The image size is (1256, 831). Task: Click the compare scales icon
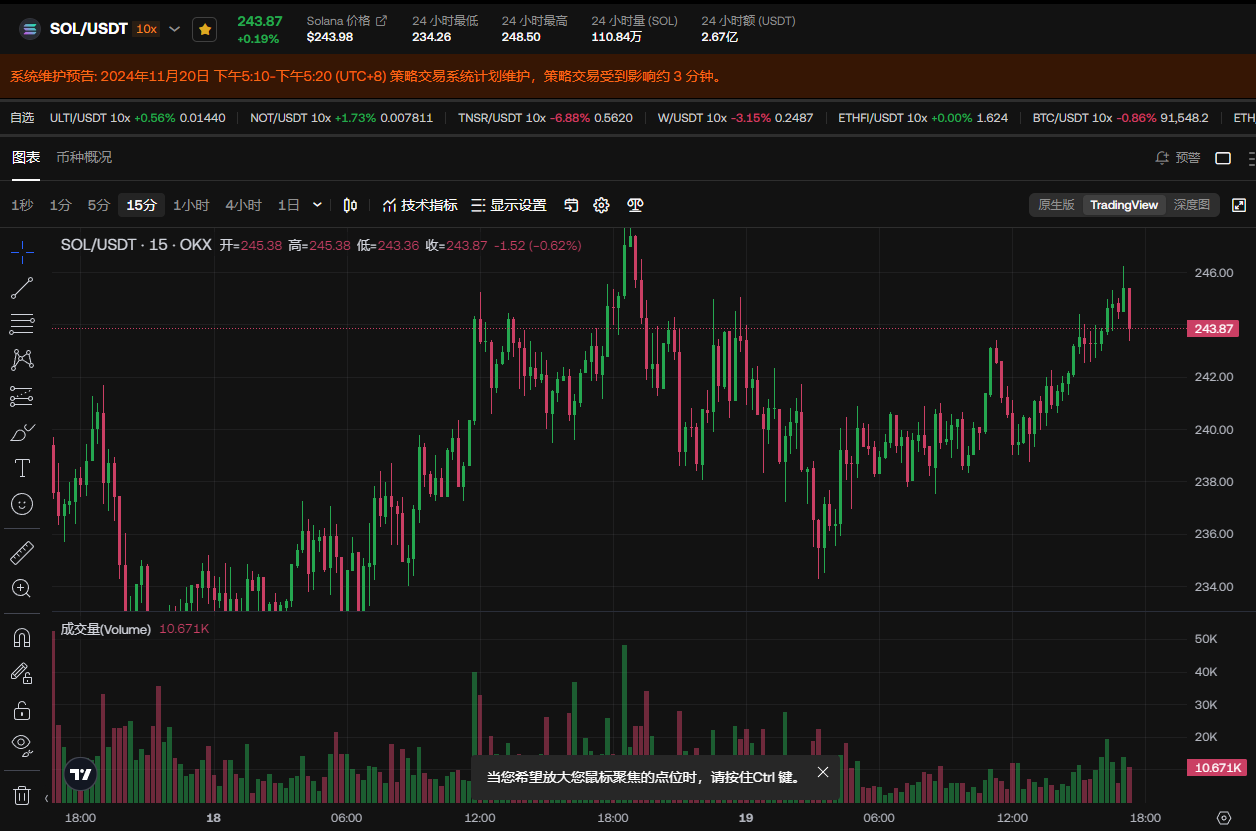[x=635, y=205]
